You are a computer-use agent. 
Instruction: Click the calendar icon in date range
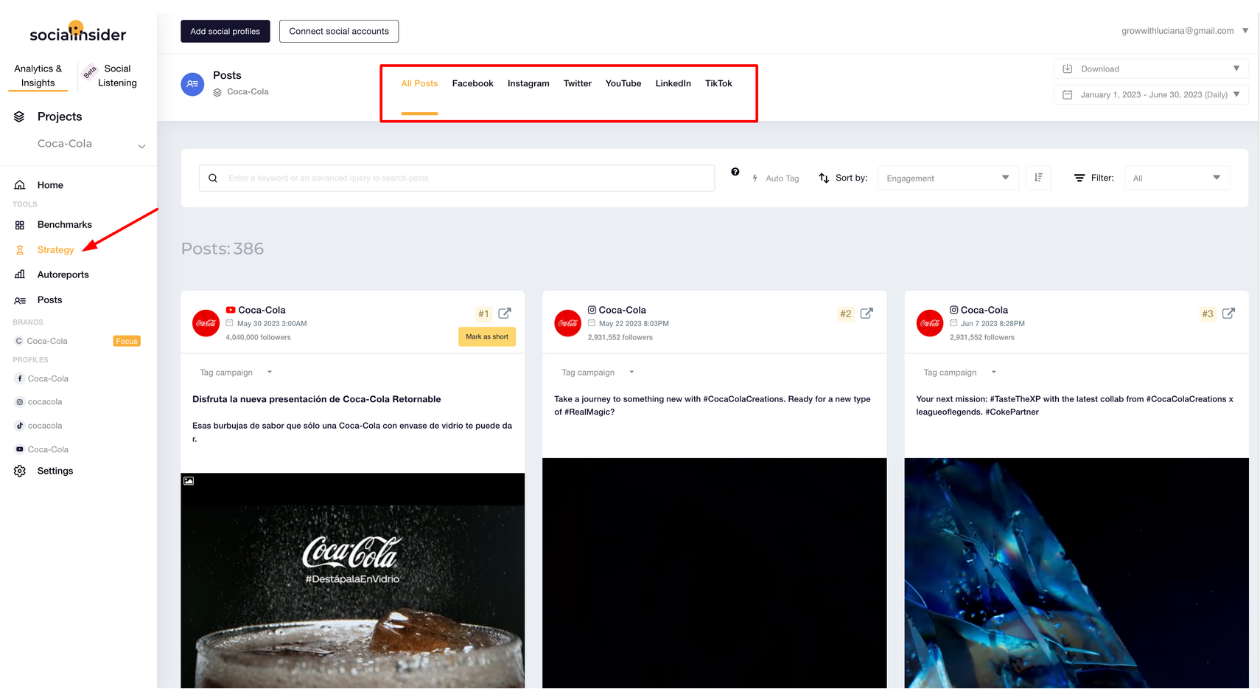(1067, 95)
